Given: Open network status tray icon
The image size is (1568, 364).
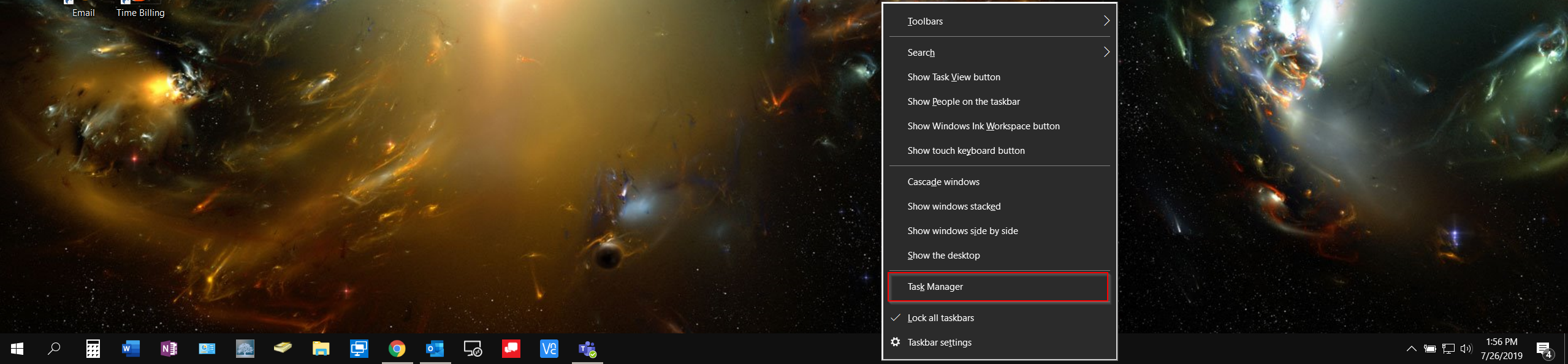Looking at the screenshot, I should 1448,349.
